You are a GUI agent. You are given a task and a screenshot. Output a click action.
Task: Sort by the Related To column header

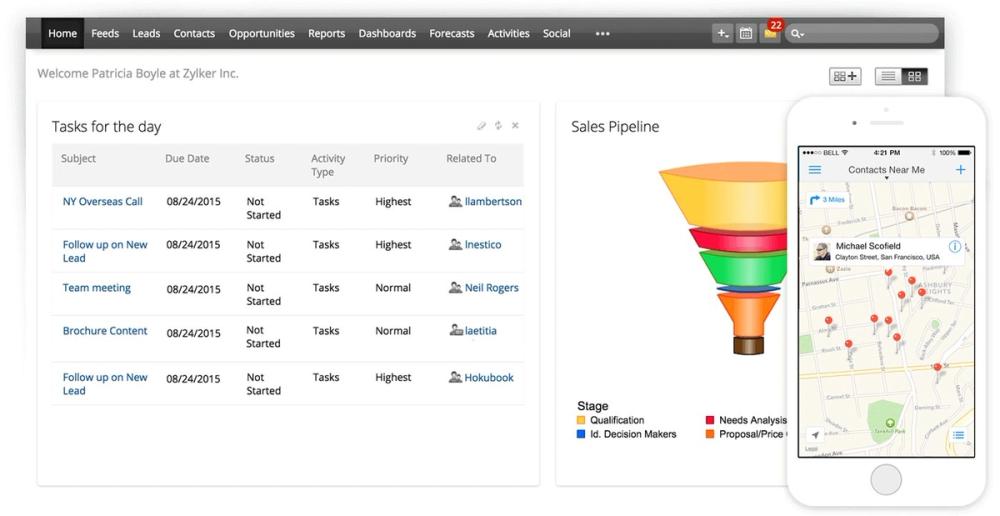click(471, 158)
